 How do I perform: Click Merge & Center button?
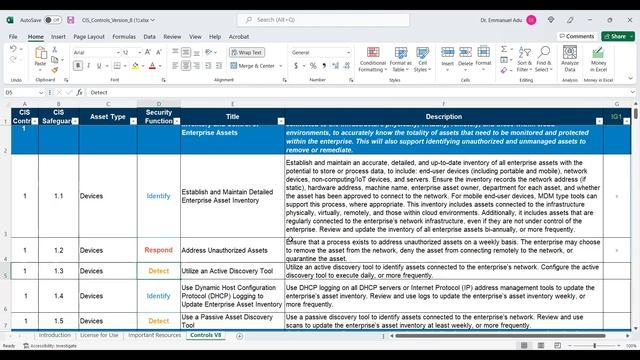tap(252, 66)
